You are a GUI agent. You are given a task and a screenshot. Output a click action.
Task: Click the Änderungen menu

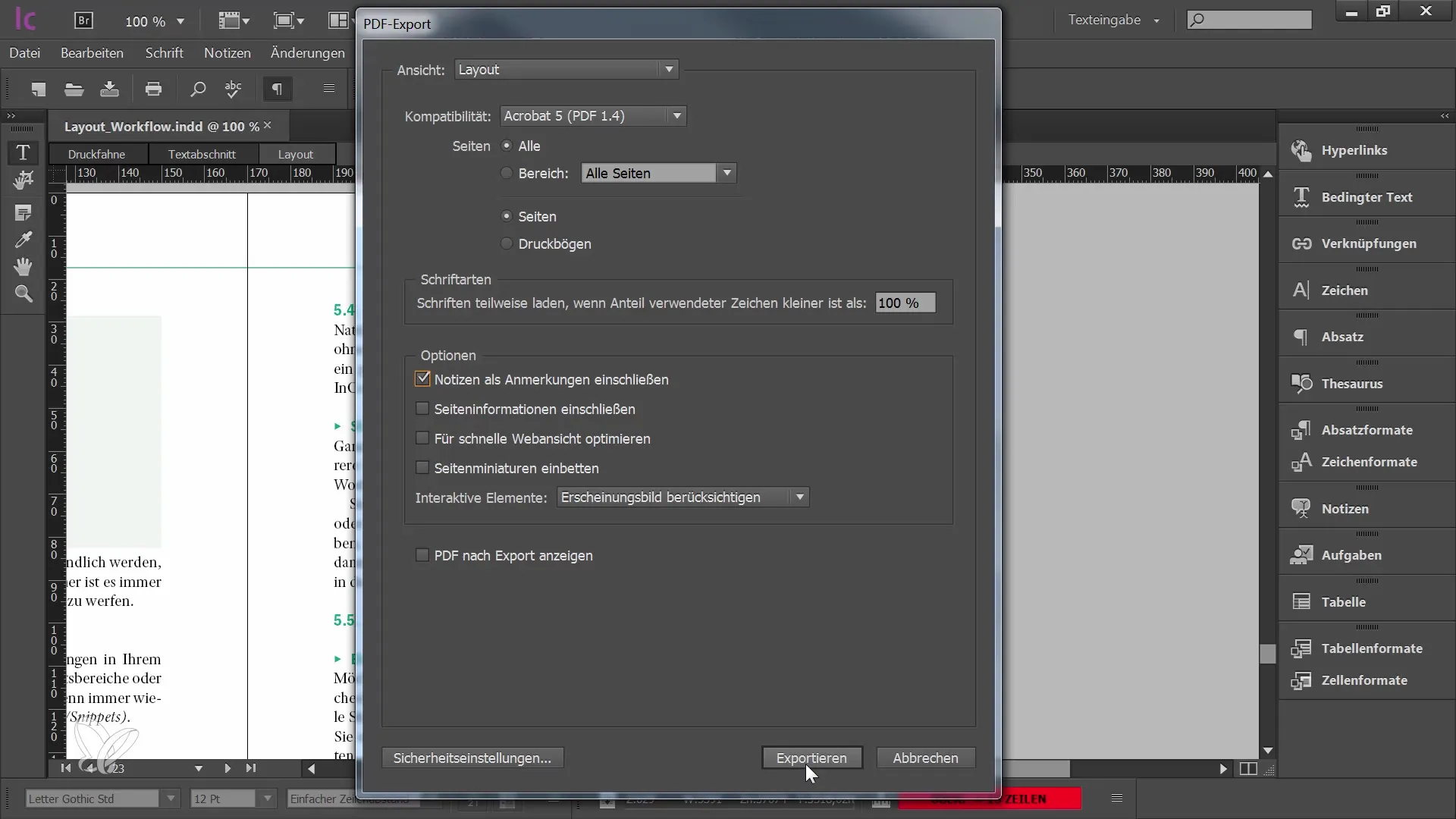(x=310, y=53)
